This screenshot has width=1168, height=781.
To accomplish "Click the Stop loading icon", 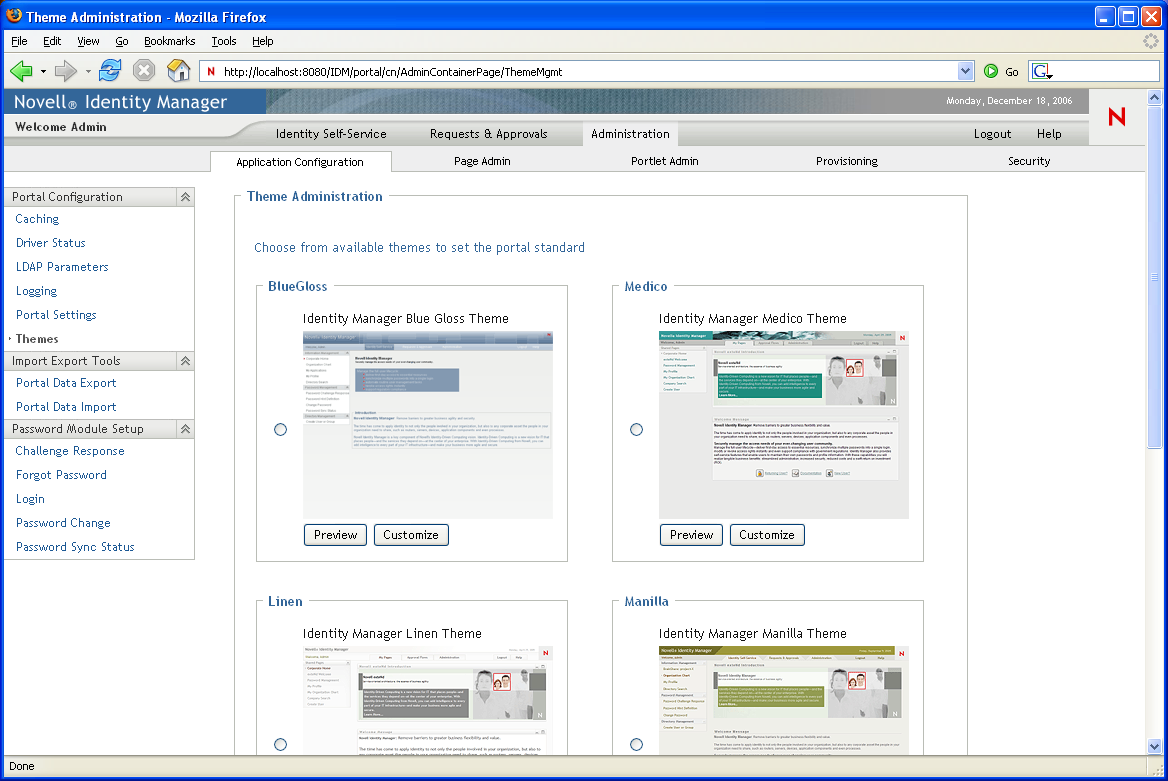I will pos(144,71).
